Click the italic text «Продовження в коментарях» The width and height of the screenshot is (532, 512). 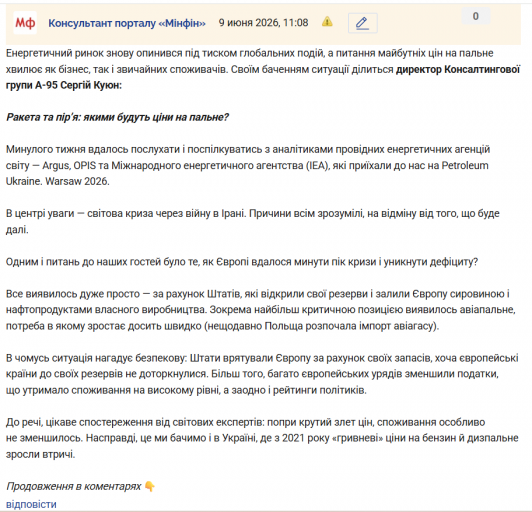[74, 487]
